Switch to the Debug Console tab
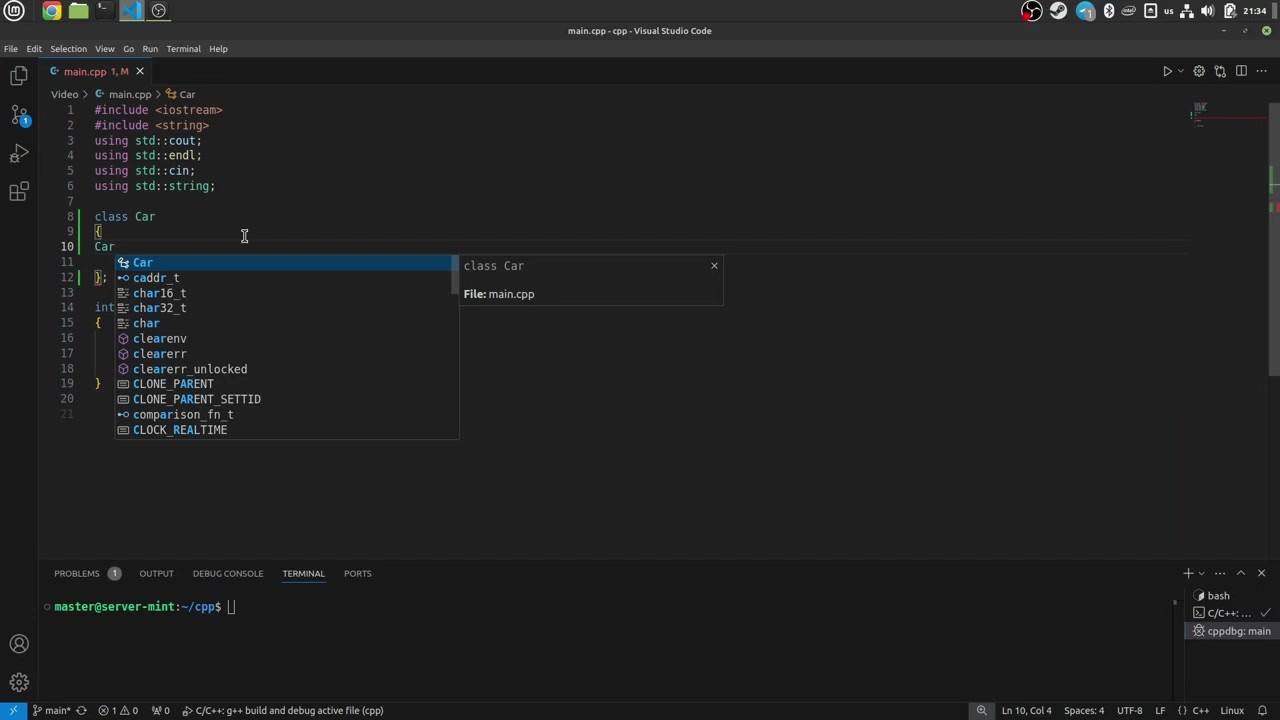Screen dimensions: 1280x720 228,574
